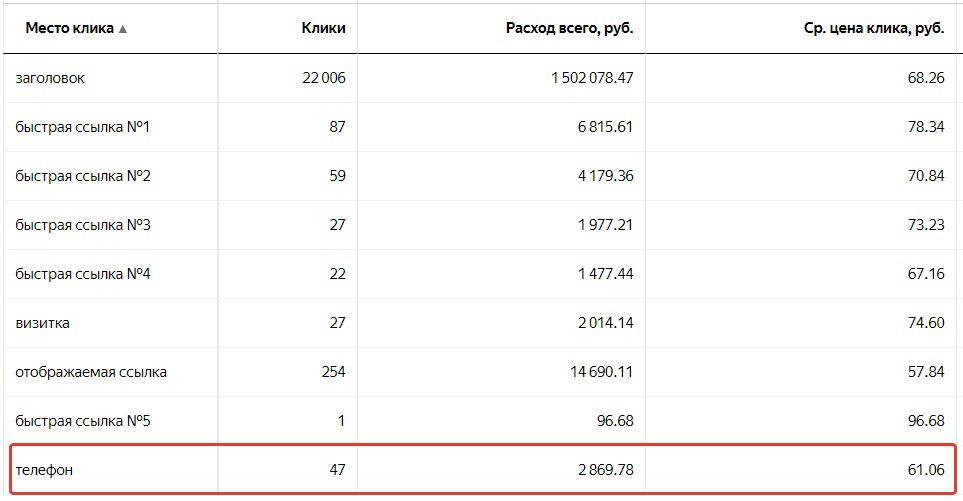Click the 2 869.78 expense for телефон

click(598, 470)
